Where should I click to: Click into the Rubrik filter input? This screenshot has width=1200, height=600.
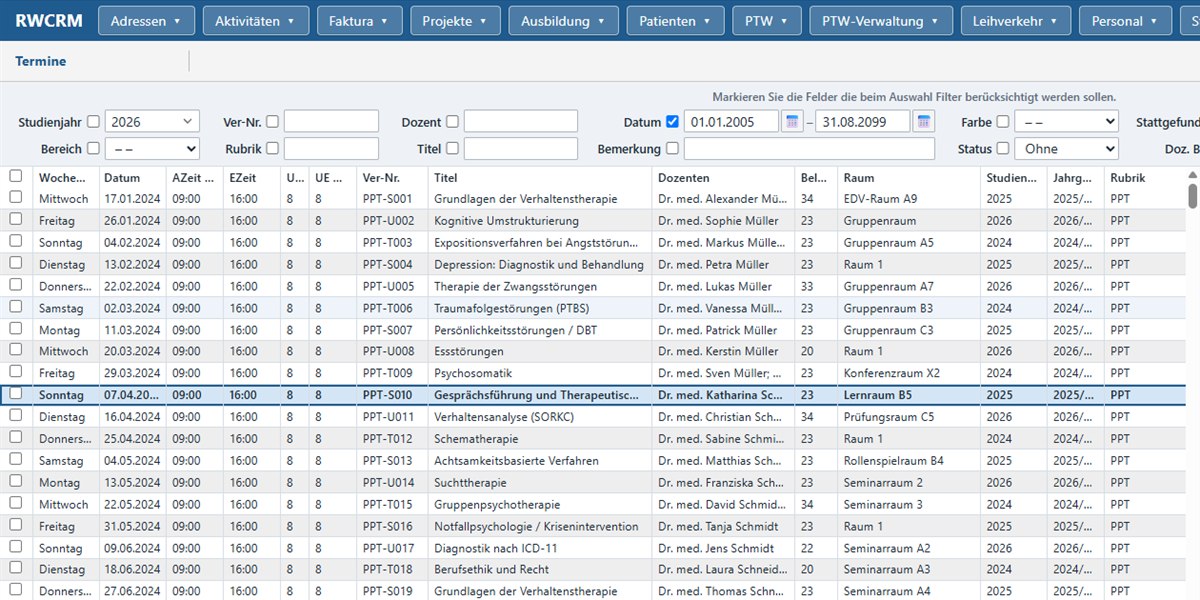tap(331, 148)
